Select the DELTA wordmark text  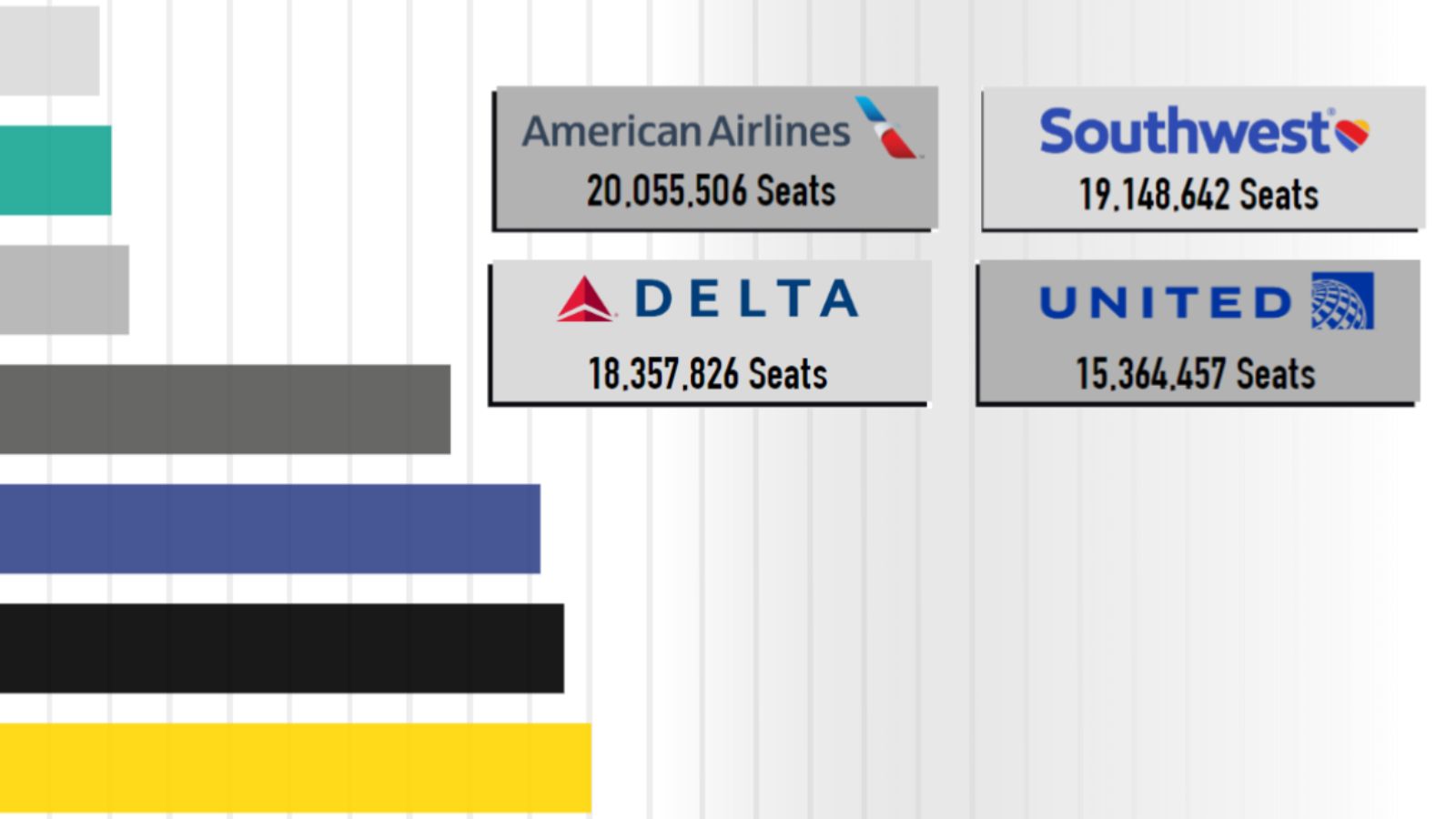coord(746,299)
